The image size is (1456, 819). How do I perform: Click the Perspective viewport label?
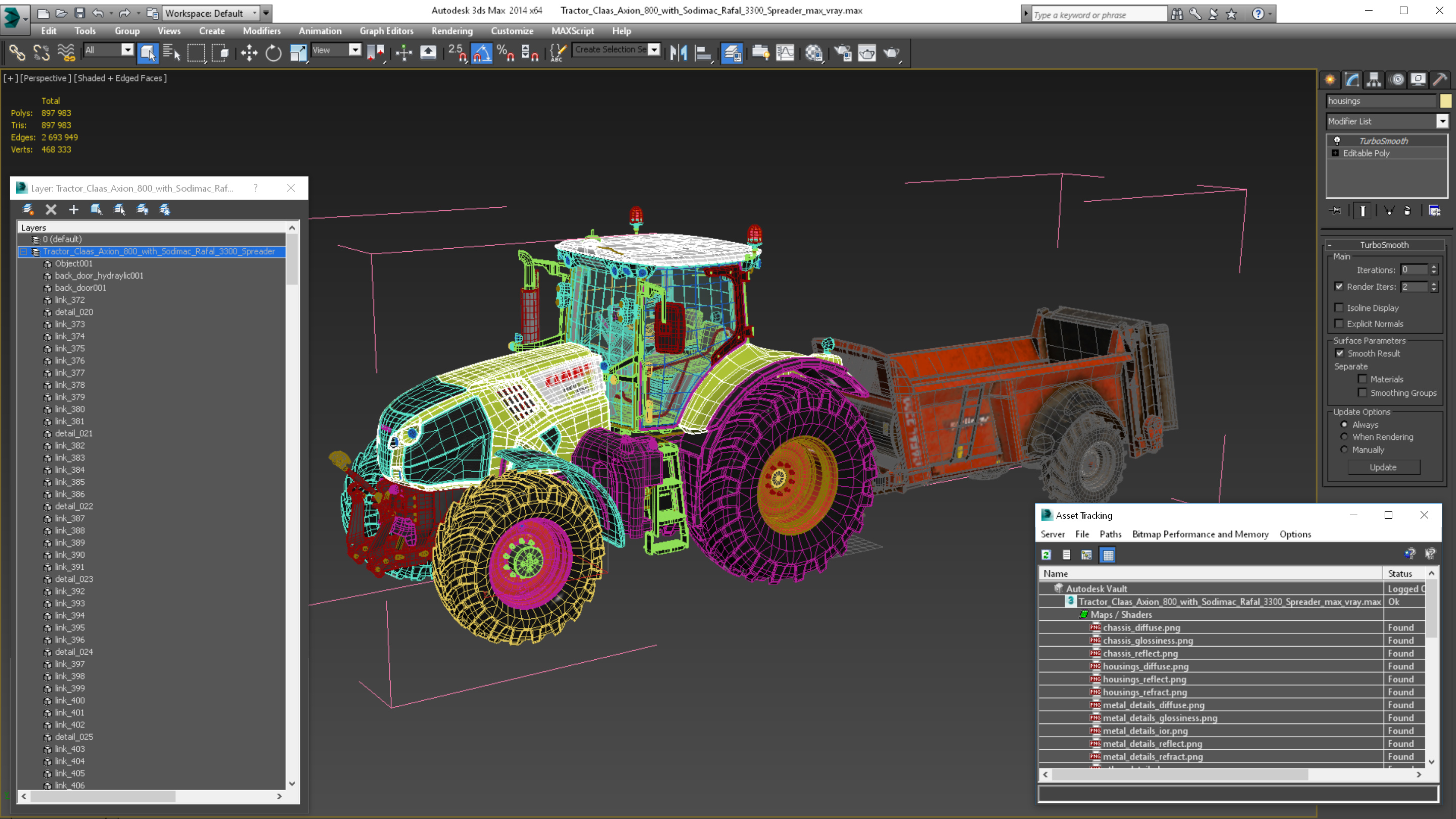point(46,78)
